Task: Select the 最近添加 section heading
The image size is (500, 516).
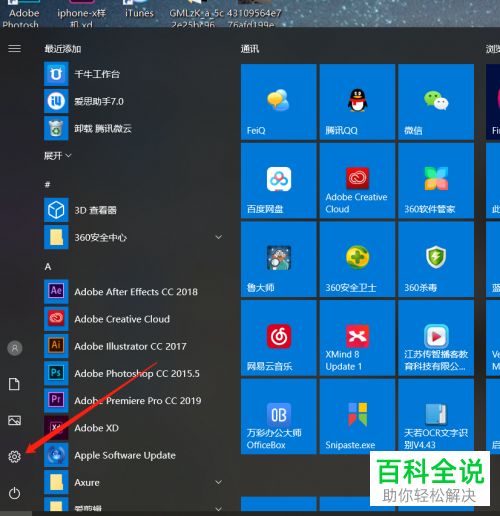Action: pos(63,49)
